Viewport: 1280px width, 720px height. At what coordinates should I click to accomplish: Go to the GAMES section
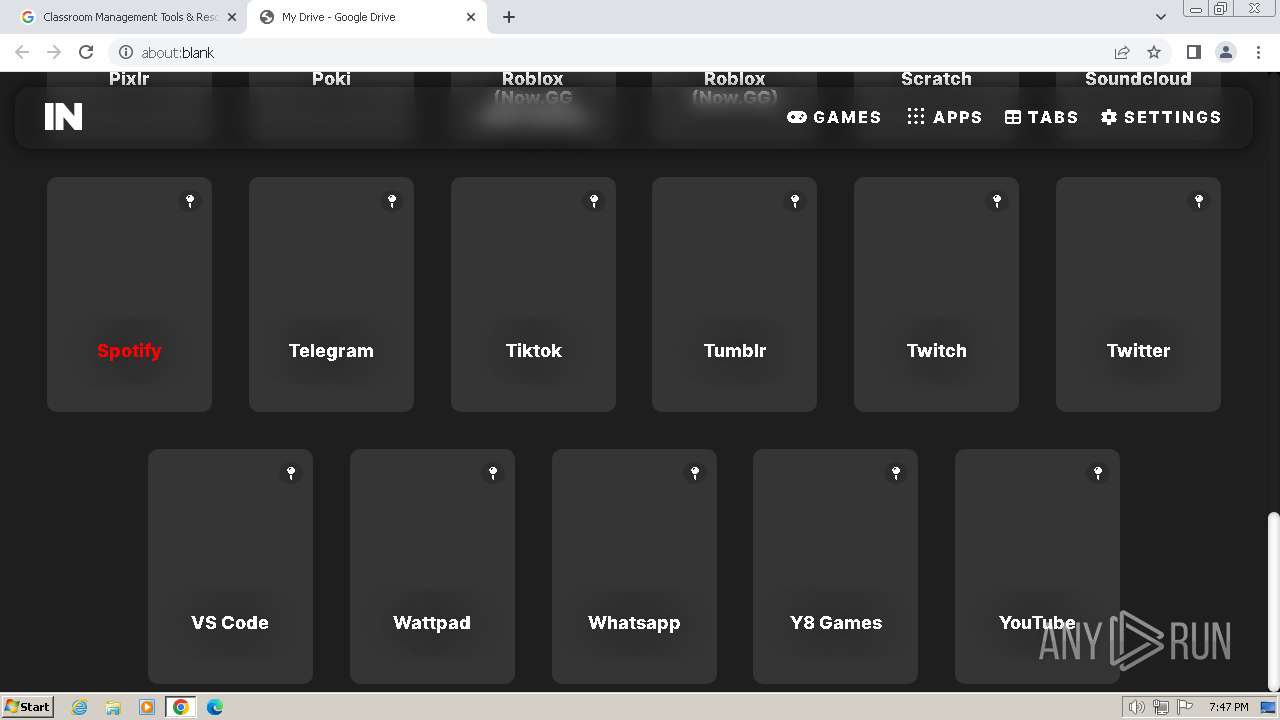click(x=834, y=117)
